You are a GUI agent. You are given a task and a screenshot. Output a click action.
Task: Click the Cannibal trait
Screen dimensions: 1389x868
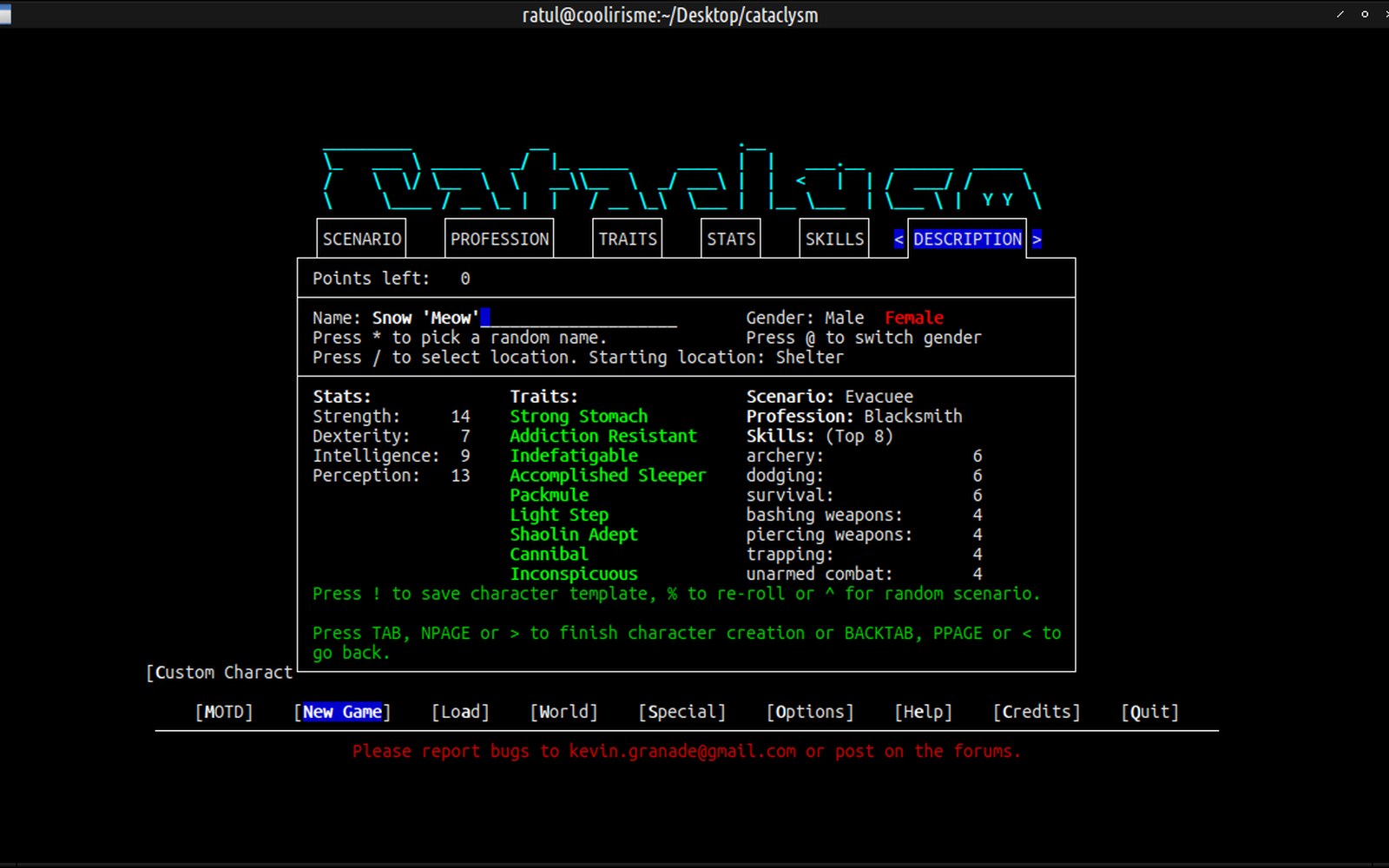549,554
